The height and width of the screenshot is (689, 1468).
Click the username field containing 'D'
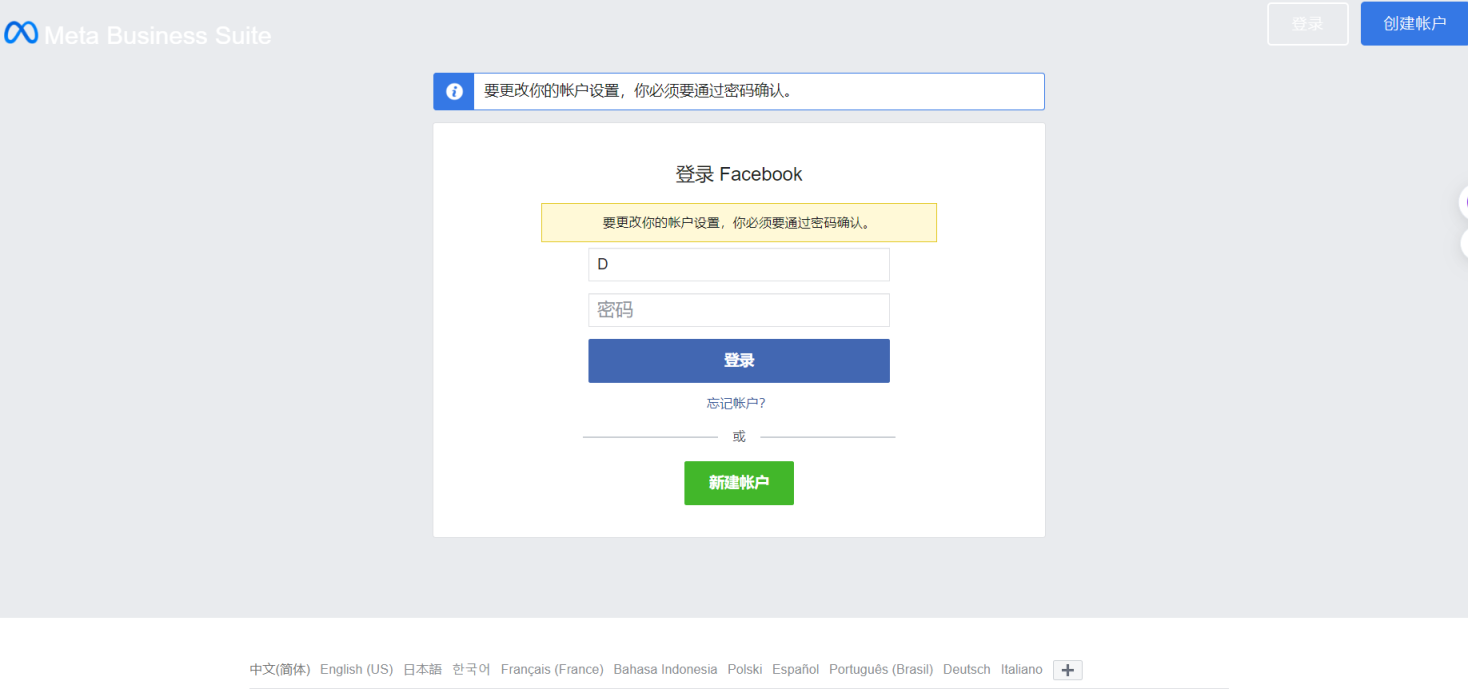coord(738,264)
